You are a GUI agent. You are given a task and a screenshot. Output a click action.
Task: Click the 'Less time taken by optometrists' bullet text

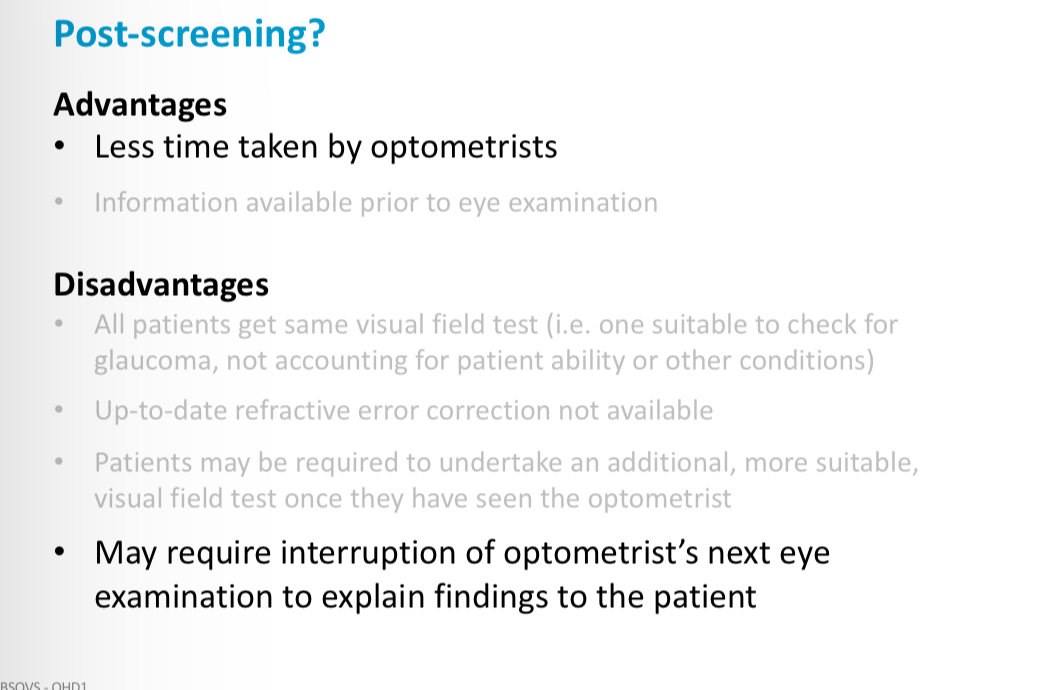326,147
